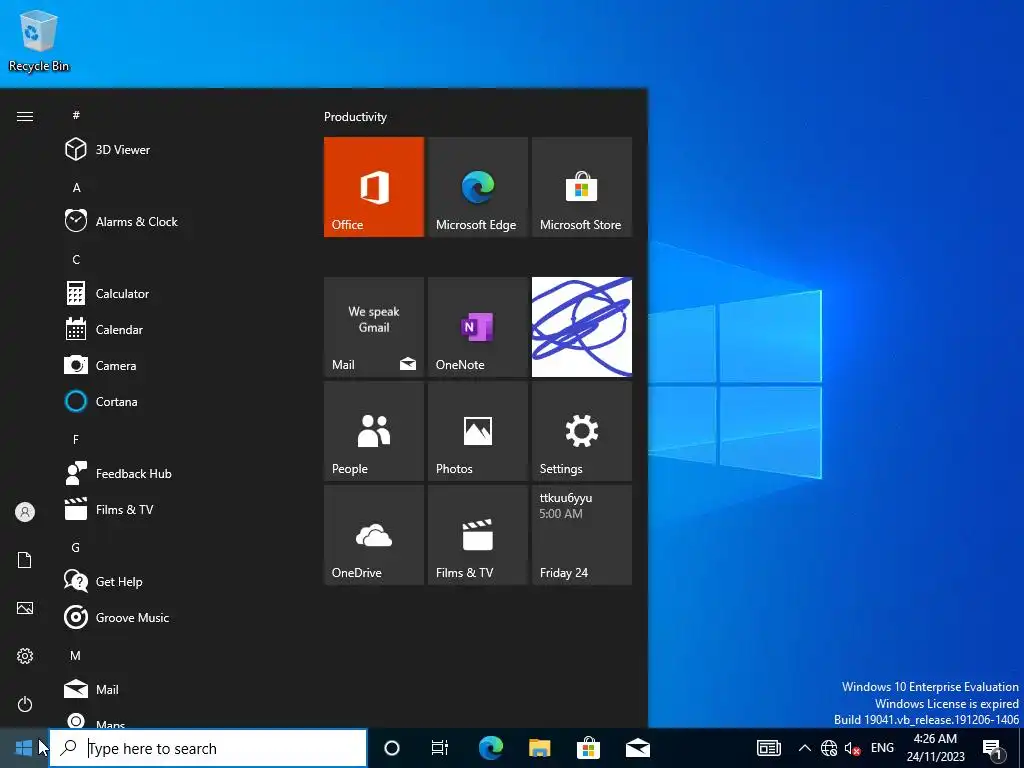Open Settings gear in Start sidebar
Viewport: 1024px width, 768px height.
pyautogui.click(x=25, y=656)
